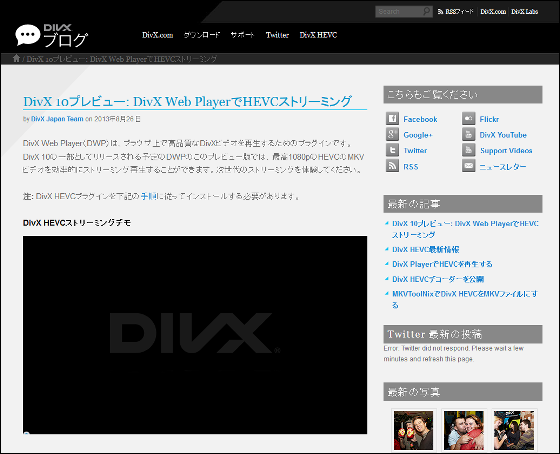Viewport: 560px width, 454px height.
Task: Click the home icon in breadcrumb
Action: pos(16,59)
